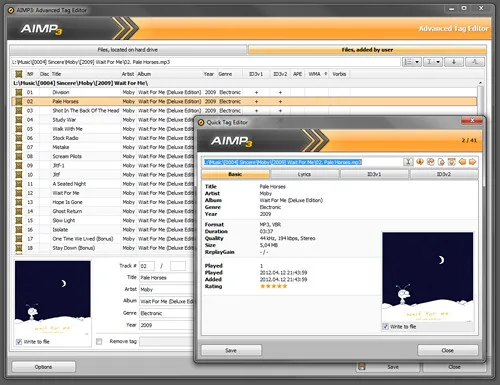Click the circular orange arrow icon in Quick Tag Editor
The image size is (500, 385).
tap(430, 162)
